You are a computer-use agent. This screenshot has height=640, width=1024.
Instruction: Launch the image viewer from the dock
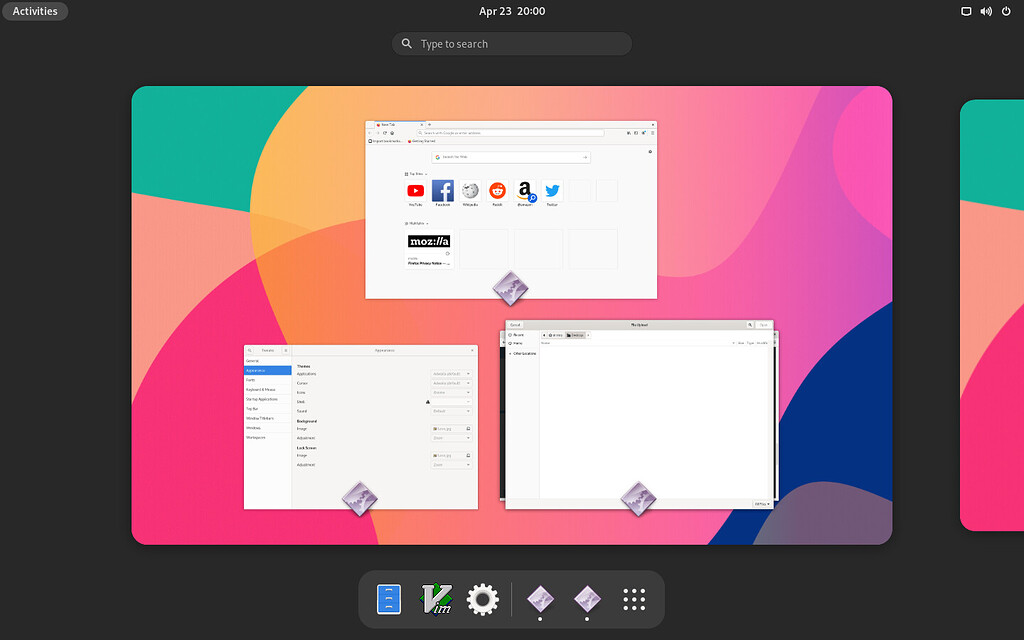[540, 599]
